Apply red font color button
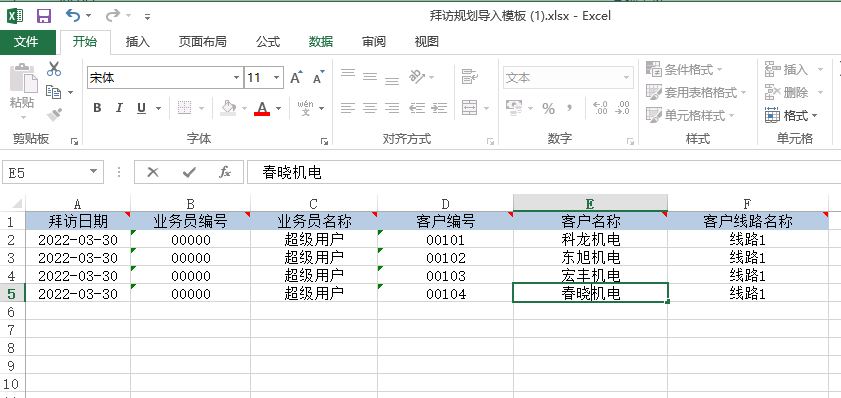Screen dimensions: 841x398 (262, 108)
